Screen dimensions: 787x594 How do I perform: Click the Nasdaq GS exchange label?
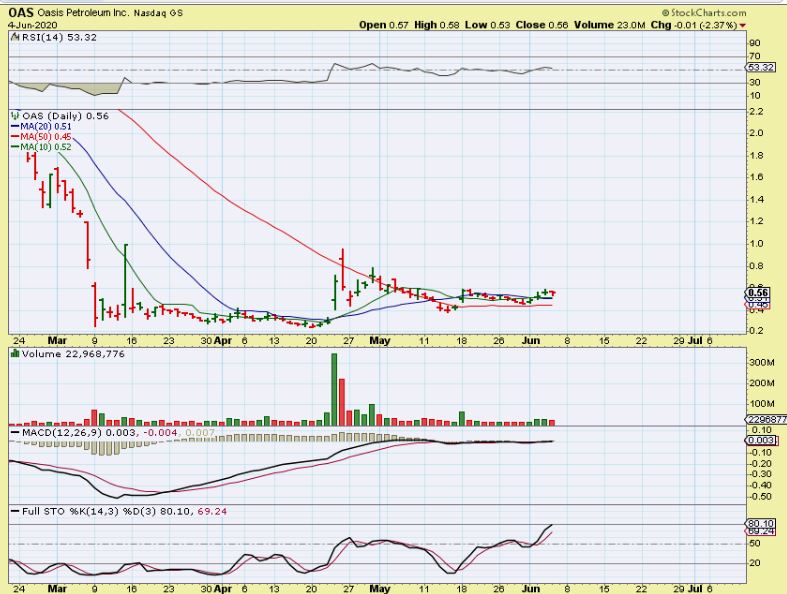158,14
